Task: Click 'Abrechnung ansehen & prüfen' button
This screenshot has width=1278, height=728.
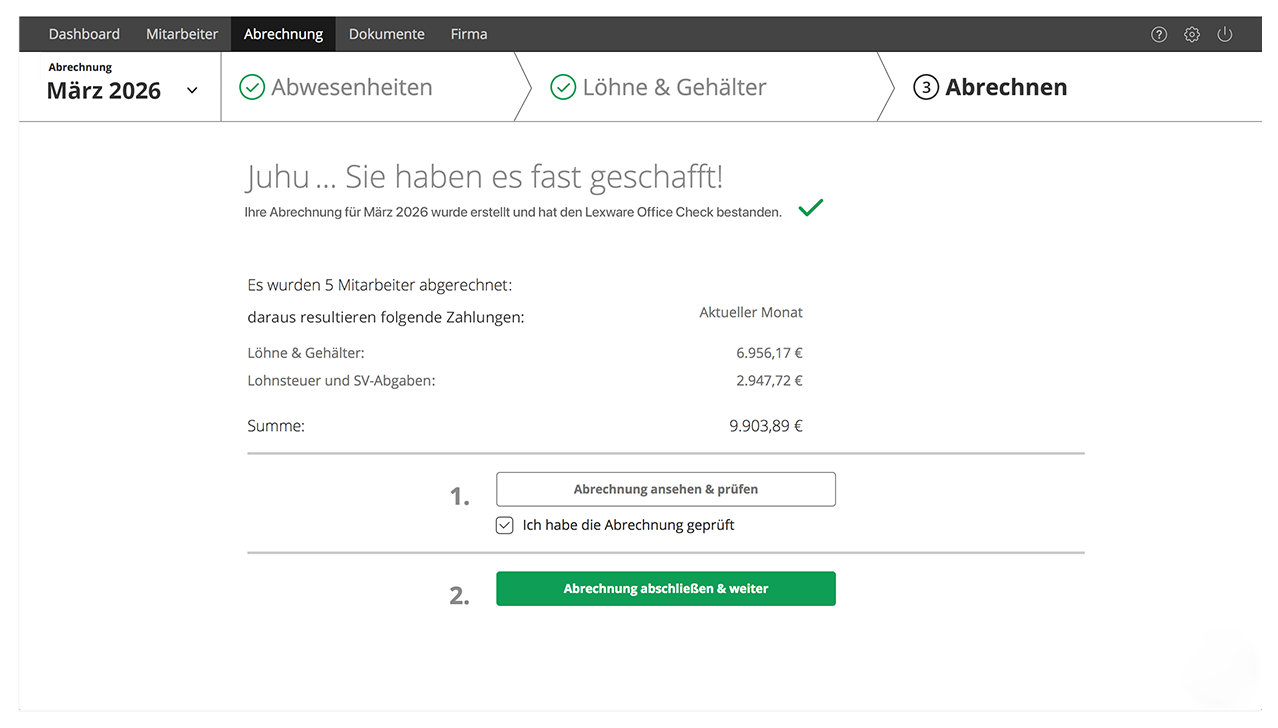Action: coord(665,489)
